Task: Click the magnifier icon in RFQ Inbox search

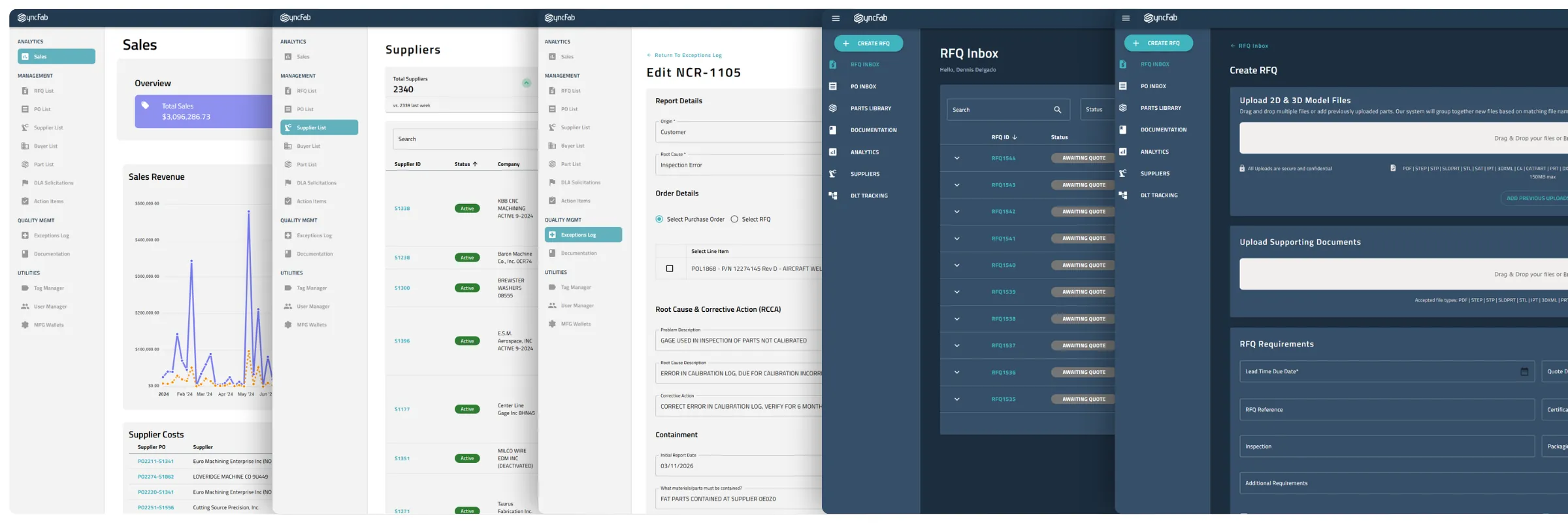Action: (1057, 110)
